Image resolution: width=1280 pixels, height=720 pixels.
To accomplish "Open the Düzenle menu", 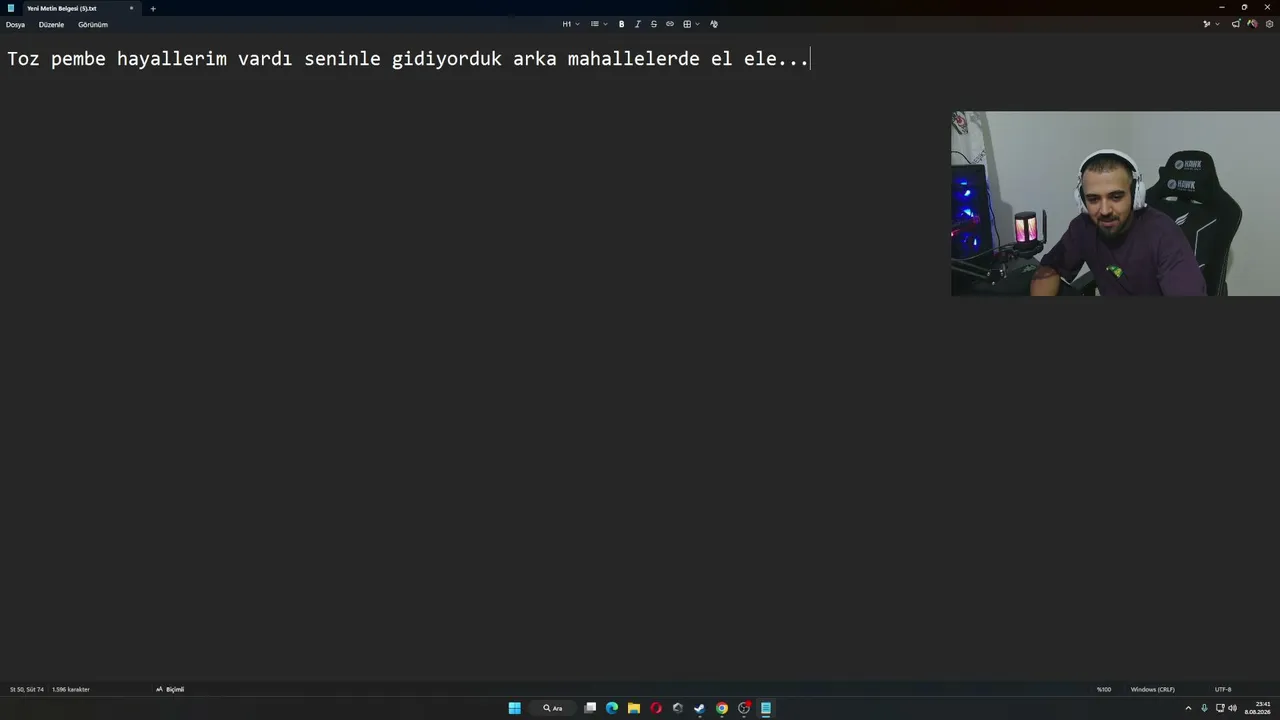I will point(51,24).
